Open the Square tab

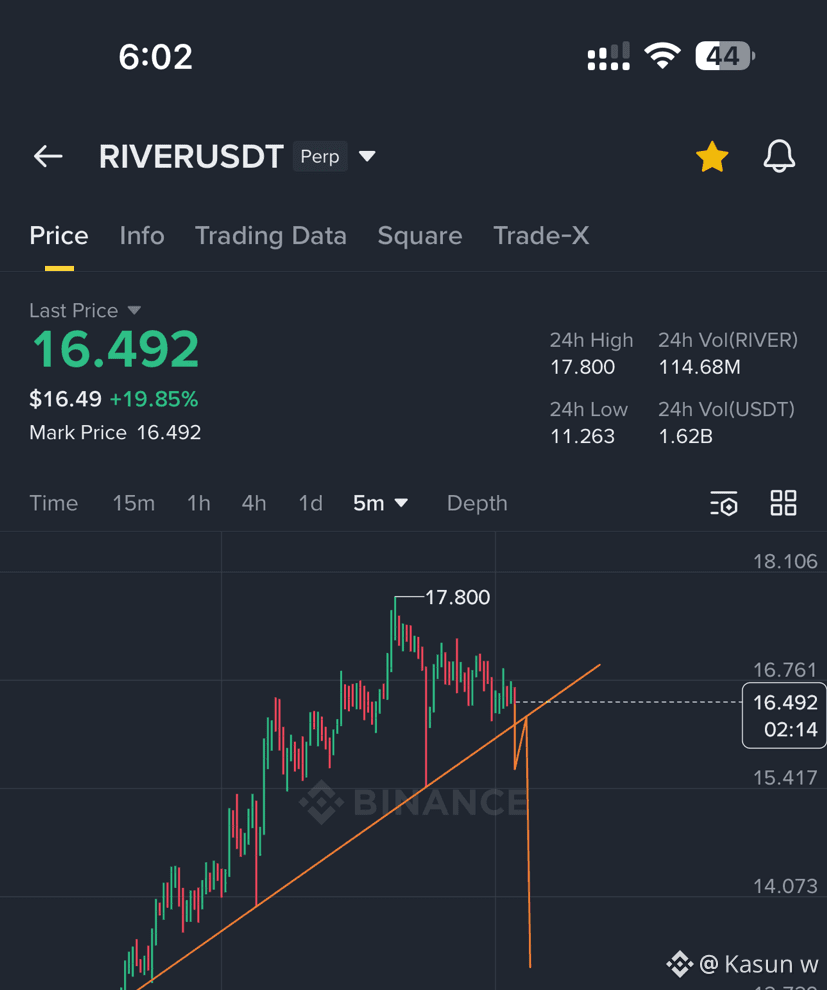click(420, 236)
